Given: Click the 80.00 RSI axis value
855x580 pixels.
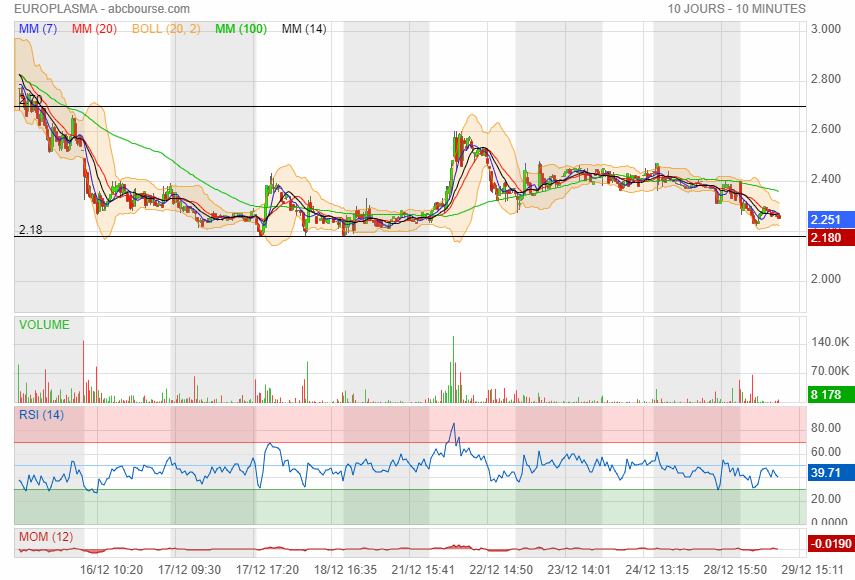Looking at the screenshot, I should coord(826,428).
